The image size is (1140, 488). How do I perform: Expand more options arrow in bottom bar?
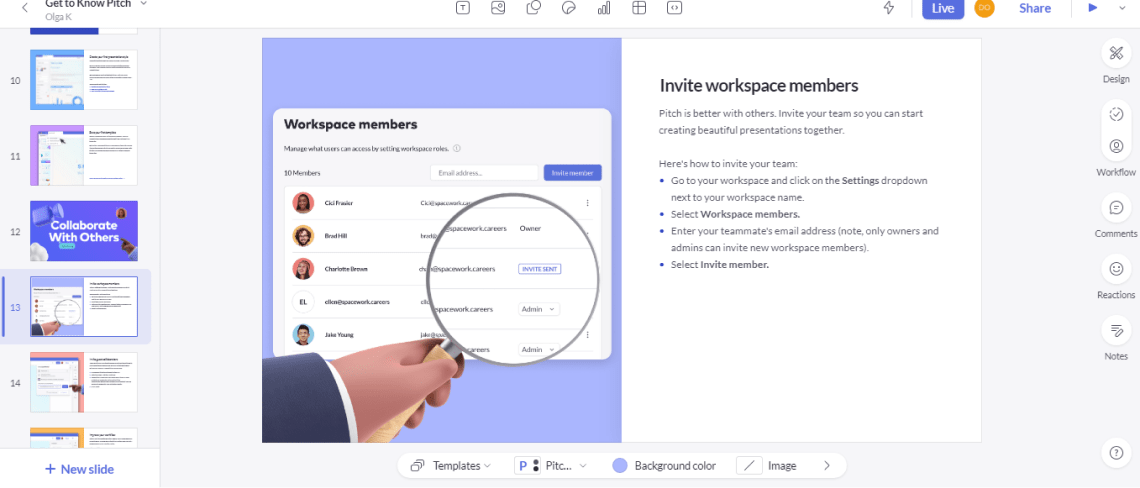pos(826,465)
